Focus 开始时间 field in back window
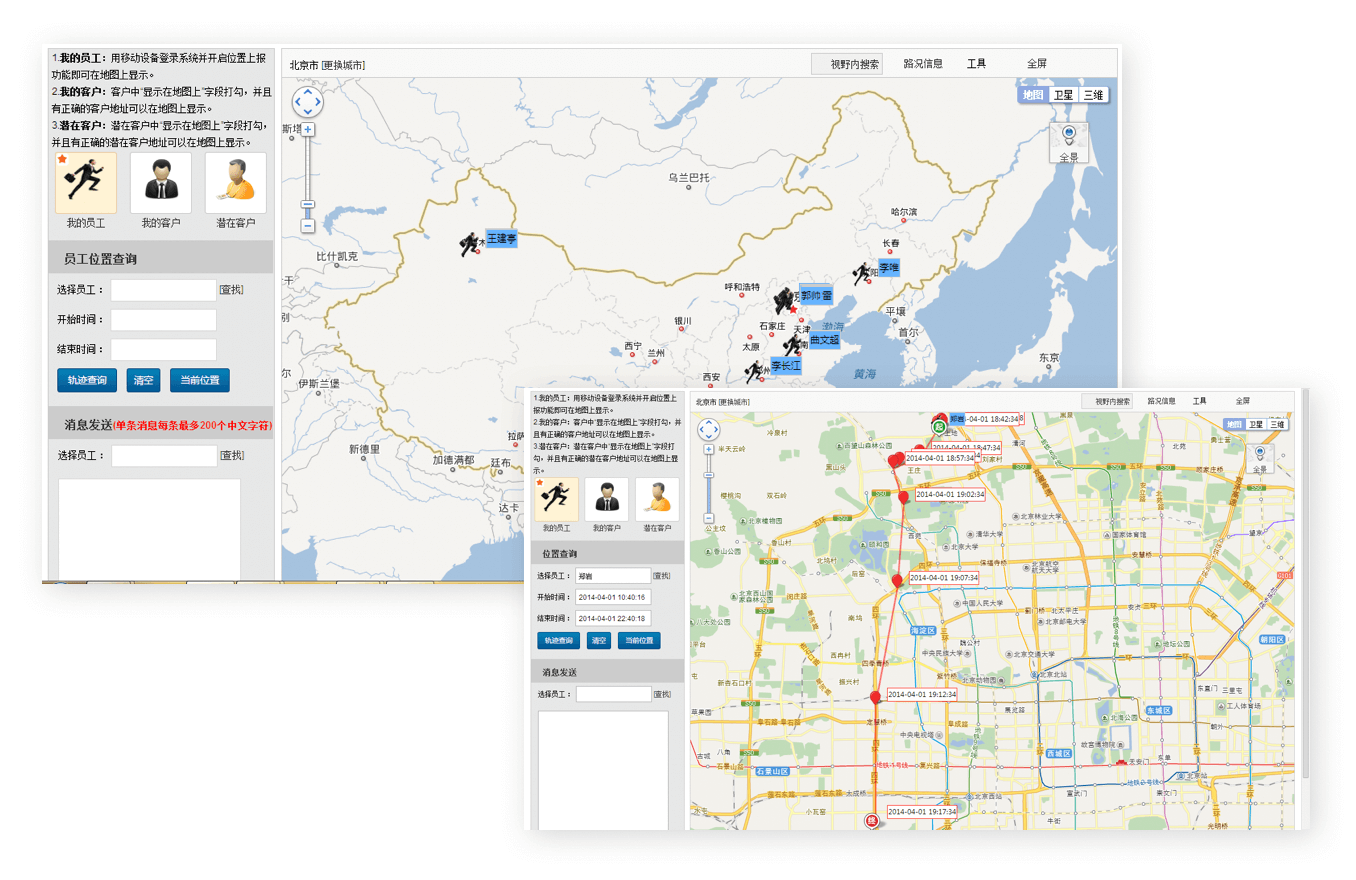The width and height of the screenshot is (1356, 880). coord(163,320)
